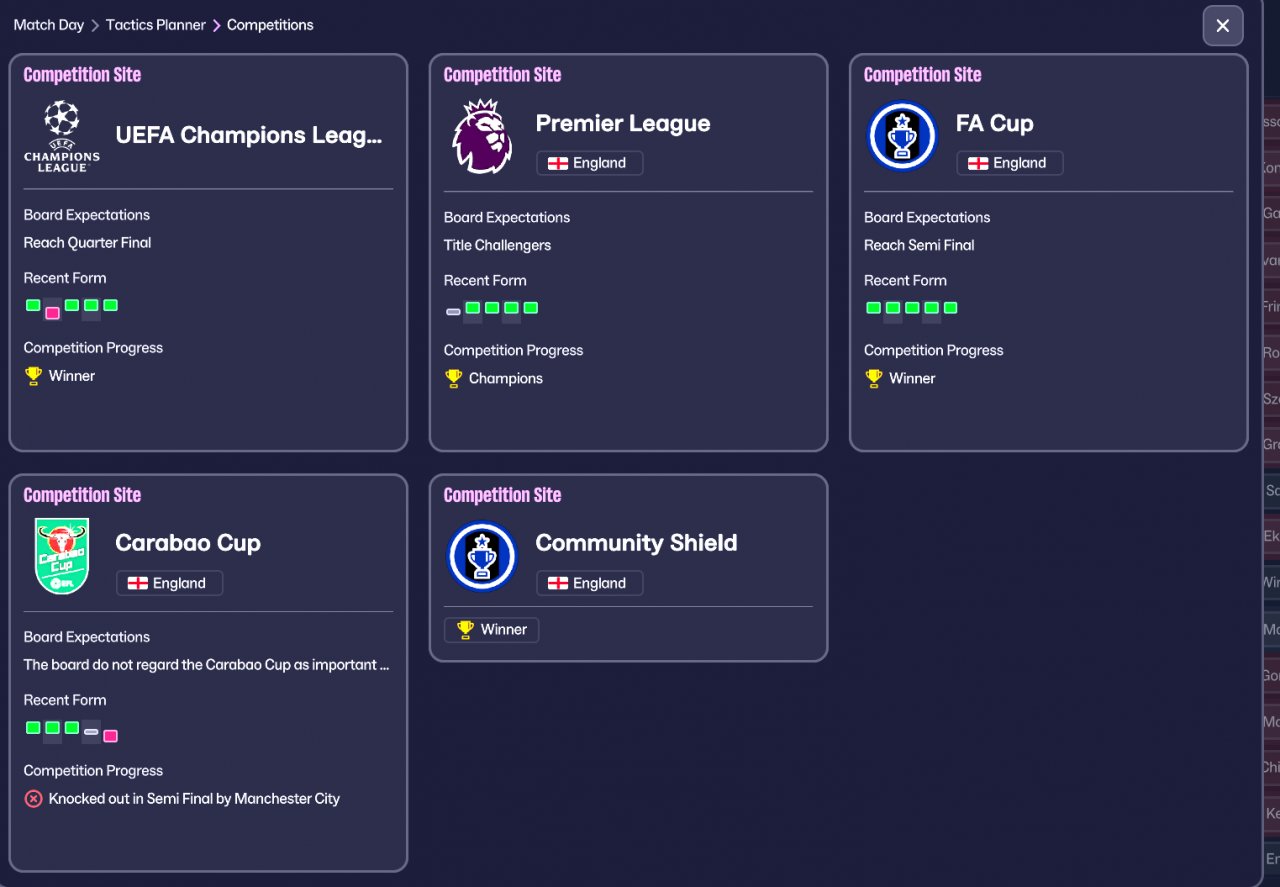This screenshot has height=887, width=1280.
Task: Click the Carabao Cup logo
Action: pos(62,556)
